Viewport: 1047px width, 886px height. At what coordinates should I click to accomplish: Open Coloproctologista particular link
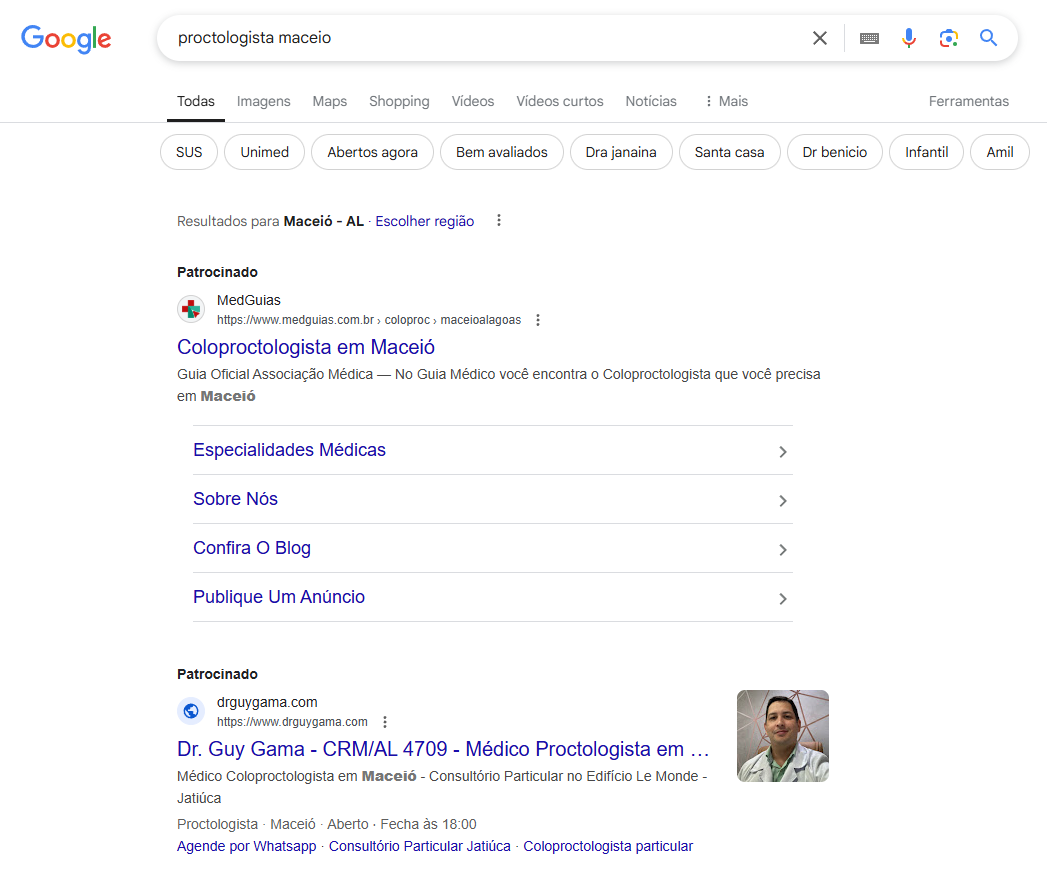click(x=608, y=846)
